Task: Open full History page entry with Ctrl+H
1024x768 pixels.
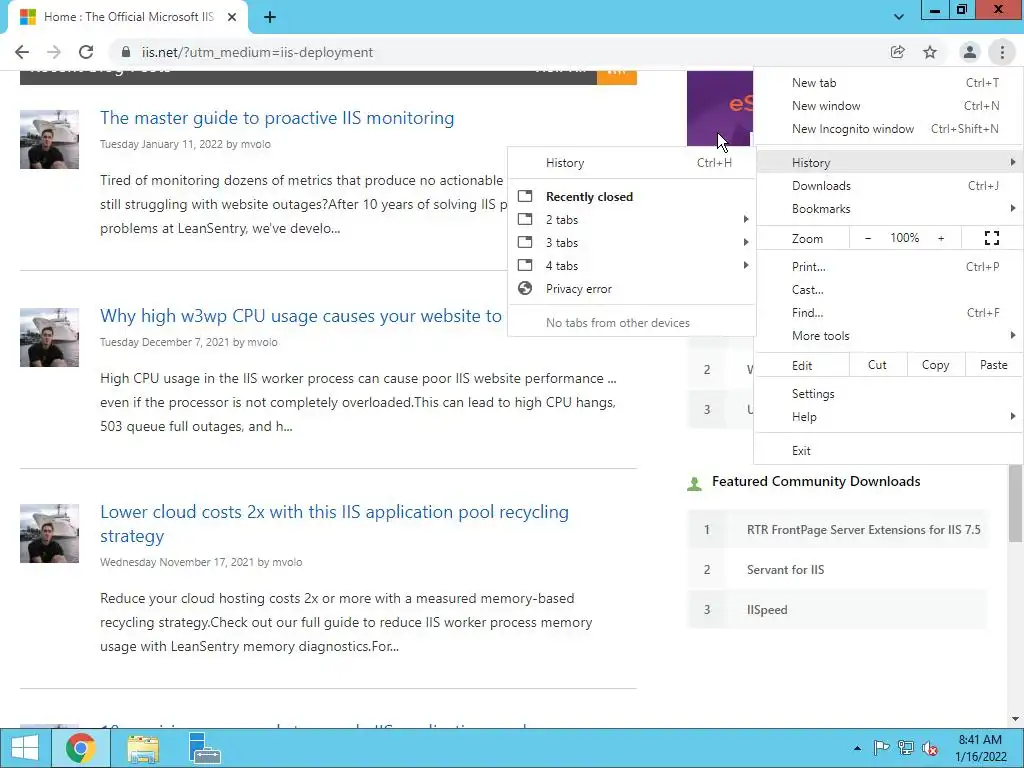Action: click(632, 163)
